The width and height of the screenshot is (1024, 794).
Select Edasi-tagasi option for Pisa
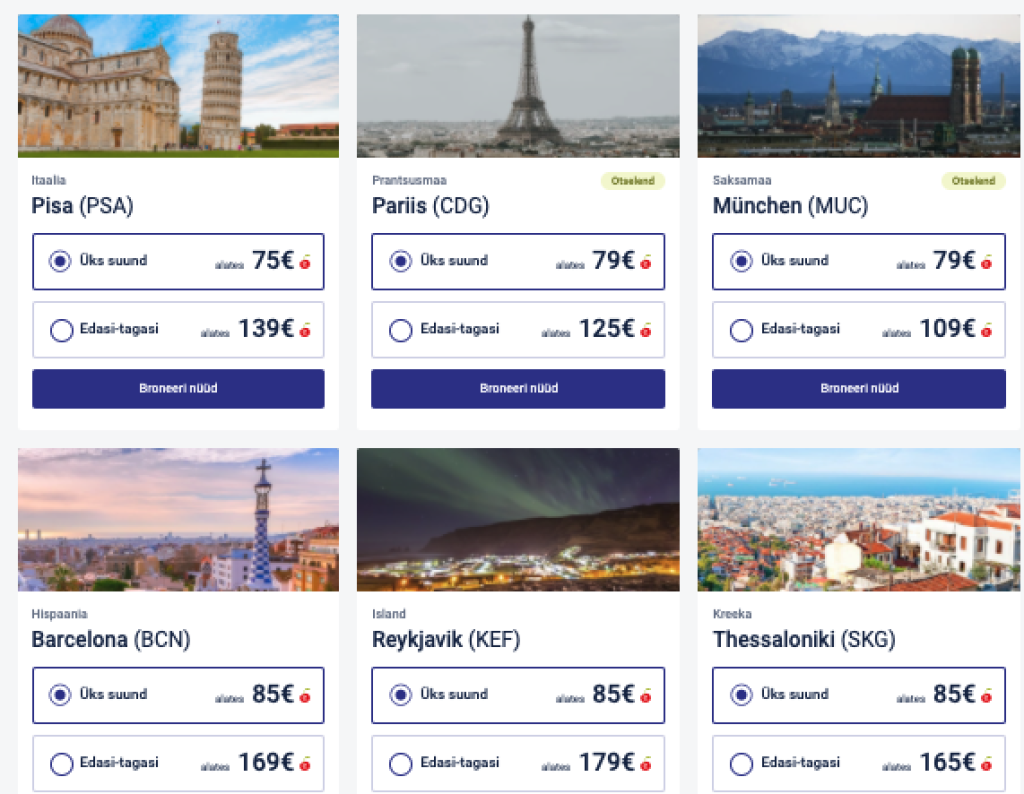[x=61, y=330]
